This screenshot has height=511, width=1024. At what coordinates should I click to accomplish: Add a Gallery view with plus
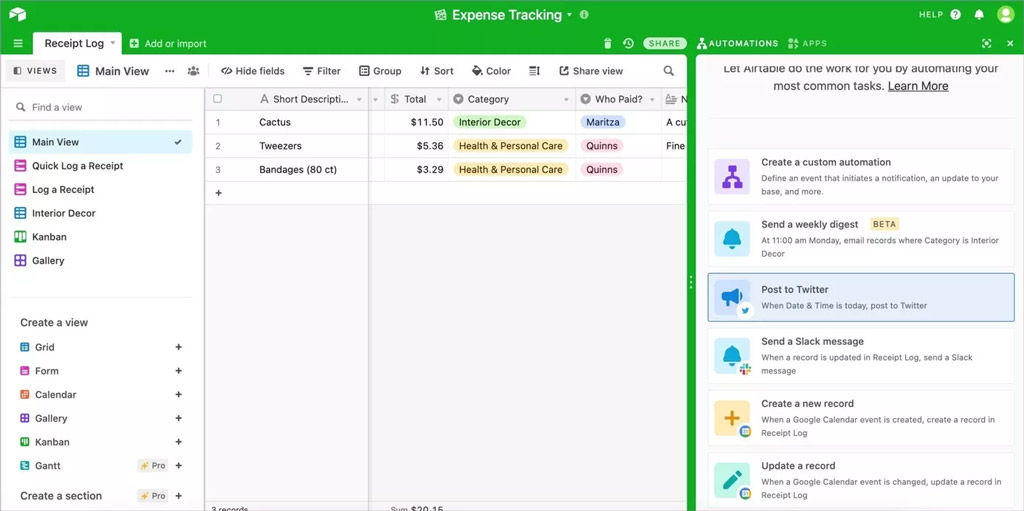coord(178,418)
